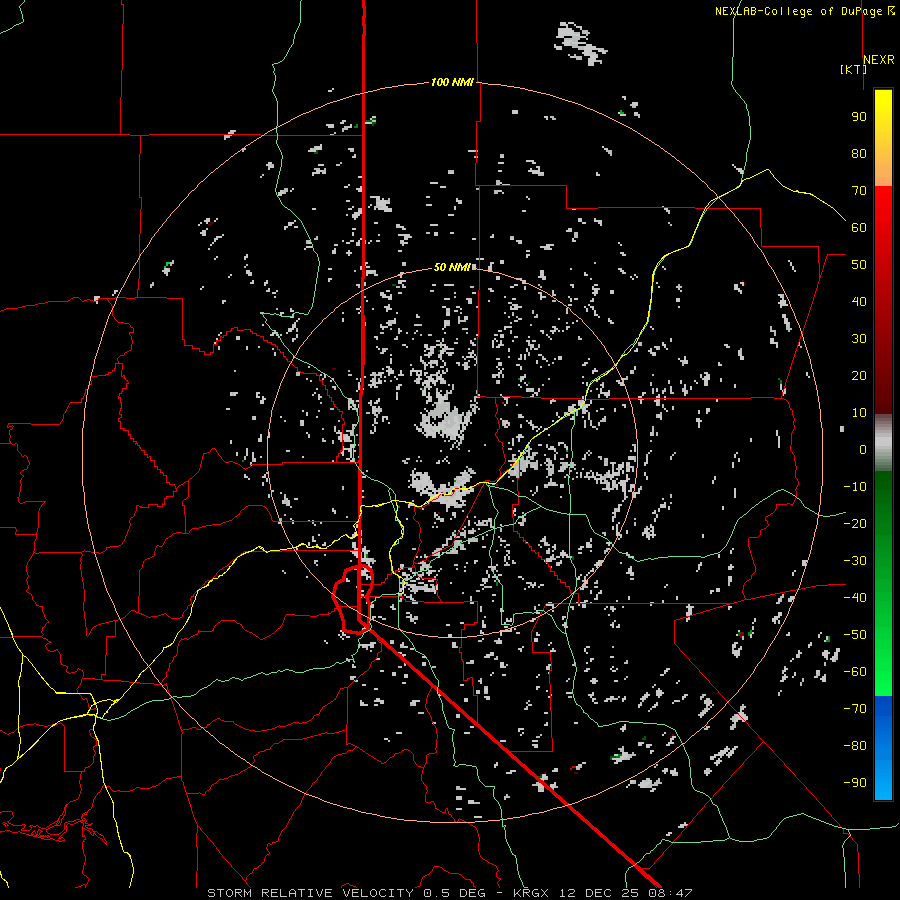Viewport: 900px width, 900px height.
Task: Click the "80" value on the velocity scale
Action: 859,153
